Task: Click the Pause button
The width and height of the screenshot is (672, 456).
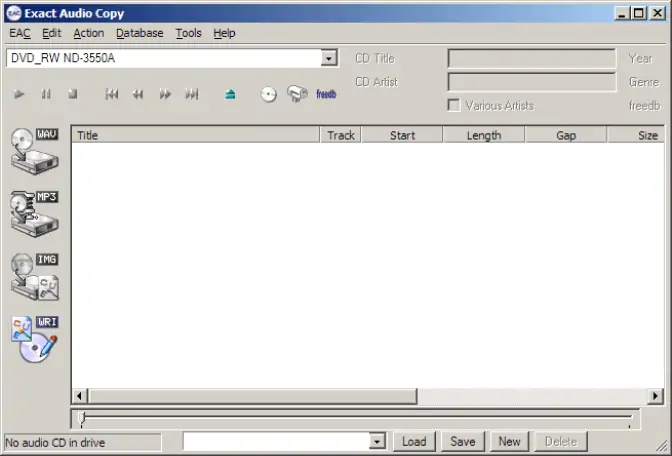Action: coord(46,94)
